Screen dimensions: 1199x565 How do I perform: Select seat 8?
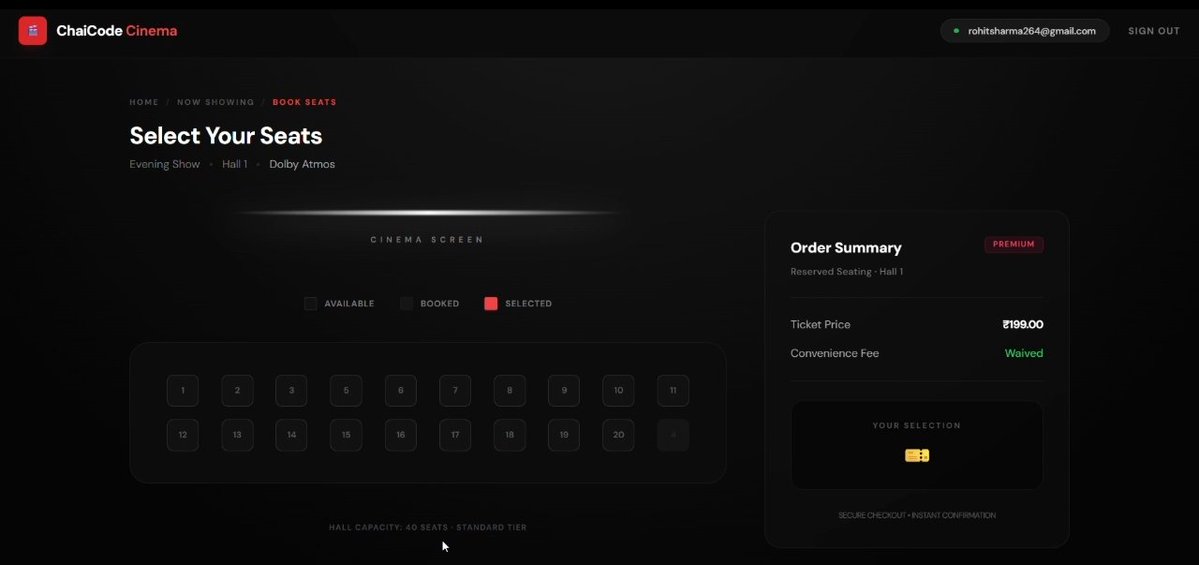[x=509, y=391]
